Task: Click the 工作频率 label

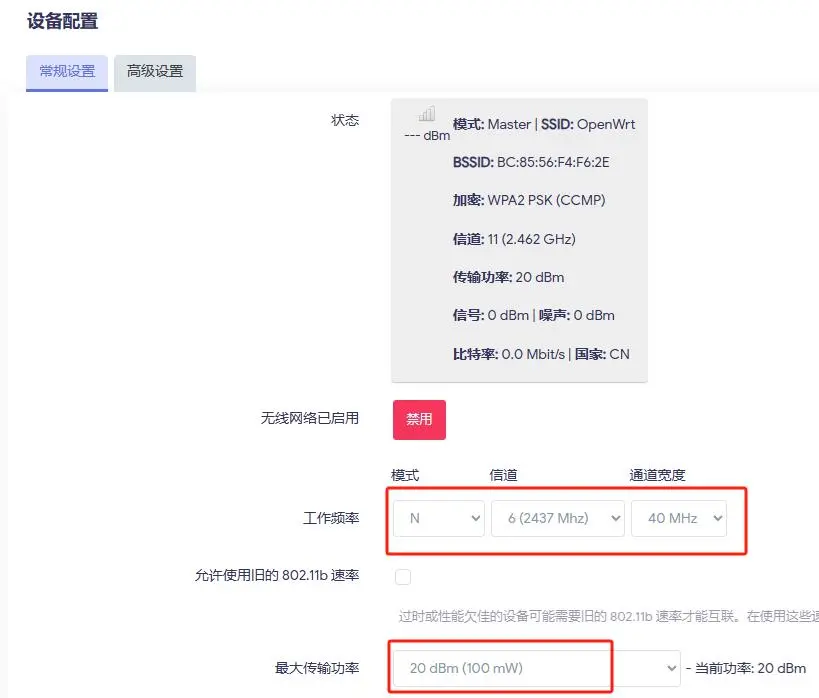Action: [x=331, y=518]
